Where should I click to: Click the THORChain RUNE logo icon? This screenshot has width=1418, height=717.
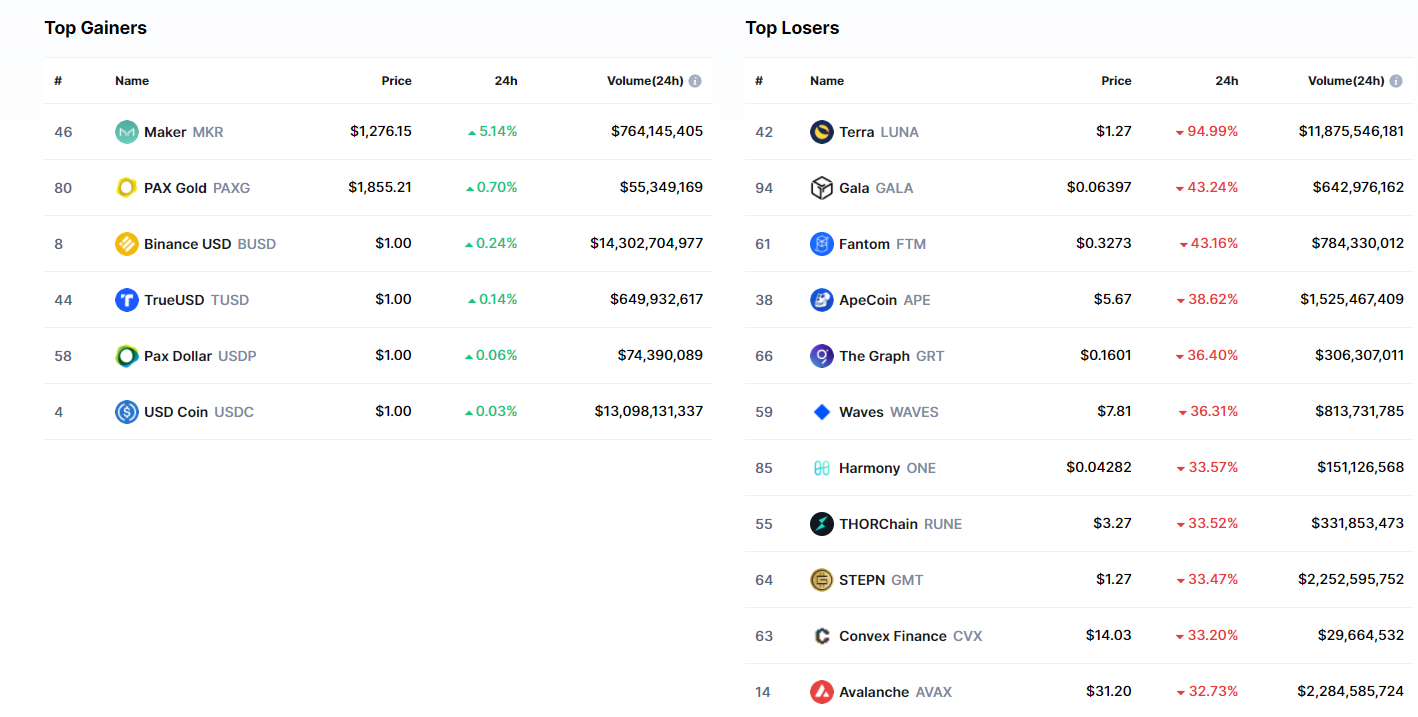(x=821, y=524)
